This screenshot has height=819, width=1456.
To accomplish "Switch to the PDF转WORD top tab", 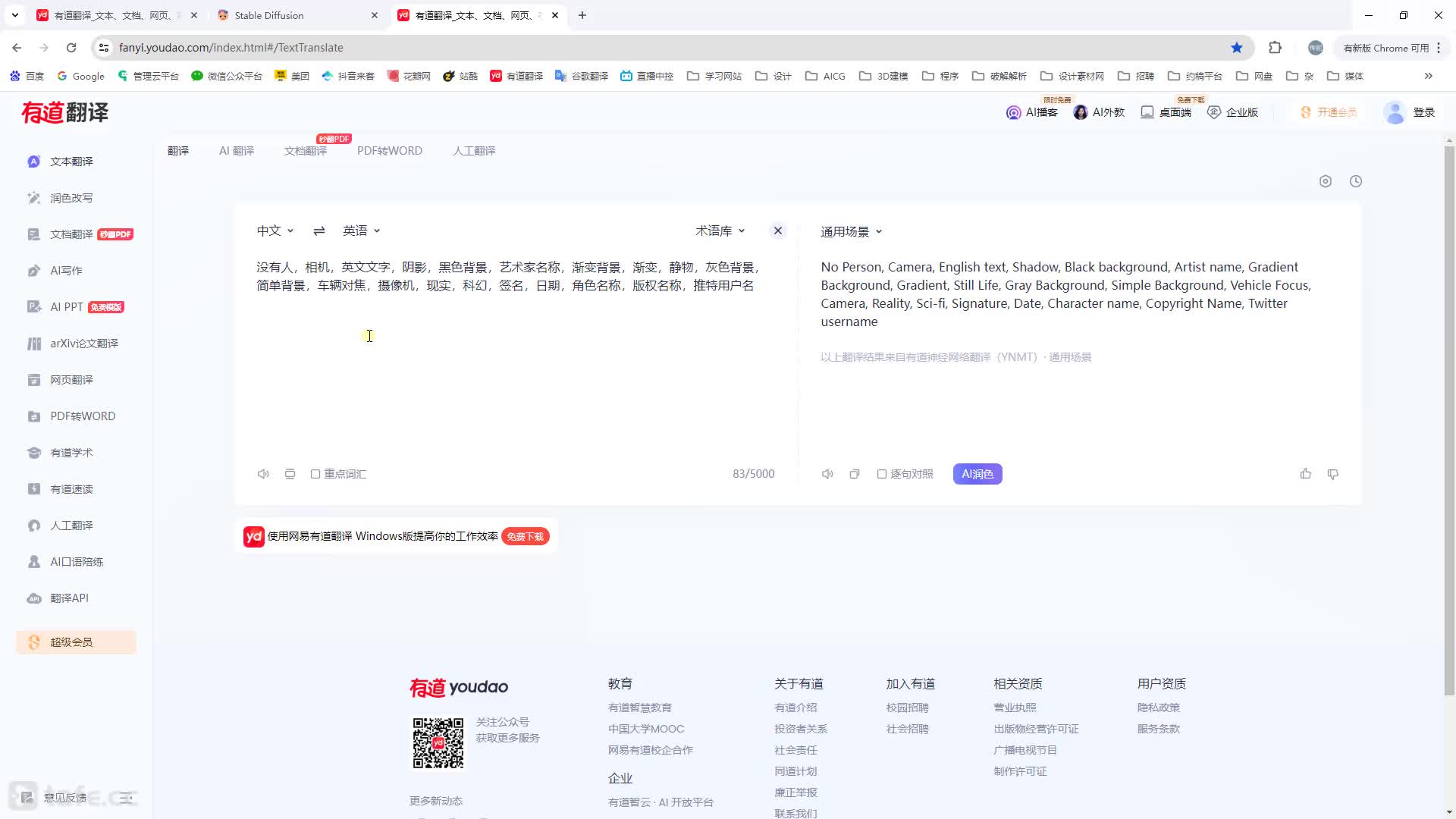I will click(390, 151).
